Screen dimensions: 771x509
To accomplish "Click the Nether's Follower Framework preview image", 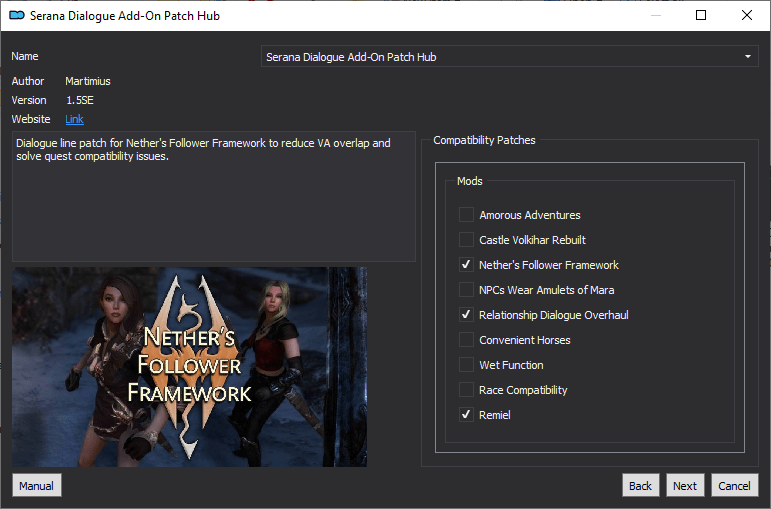I will pos(189,367).
